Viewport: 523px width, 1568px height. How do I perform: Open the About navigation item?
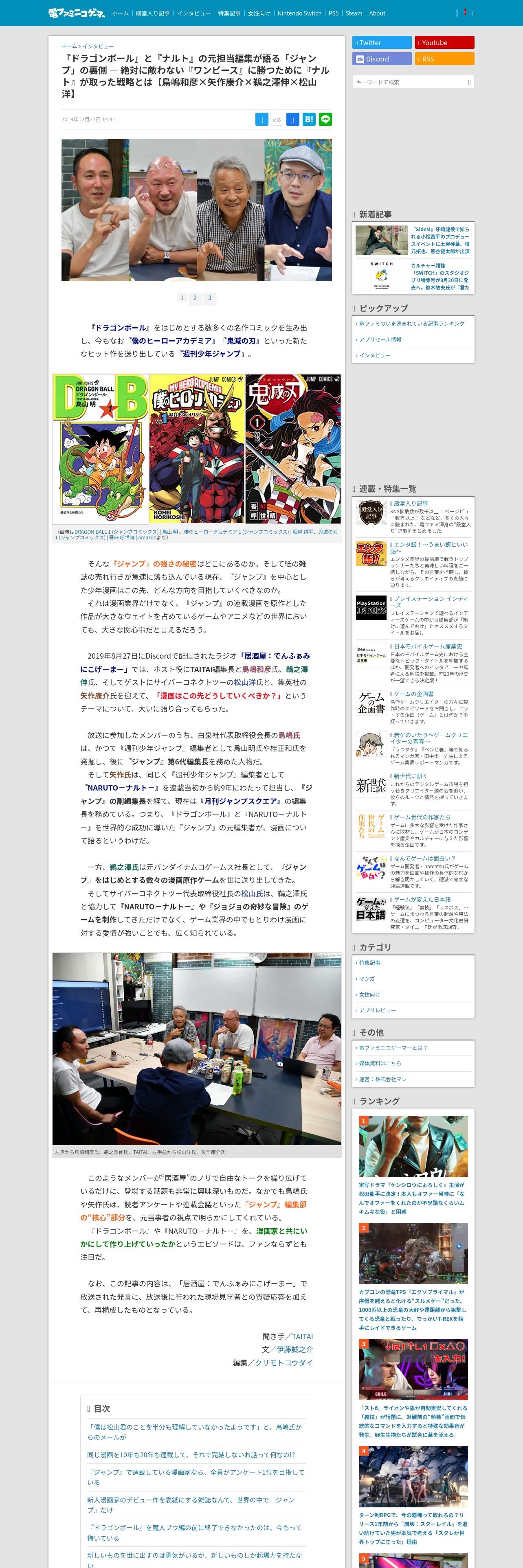tap(378, 13)
